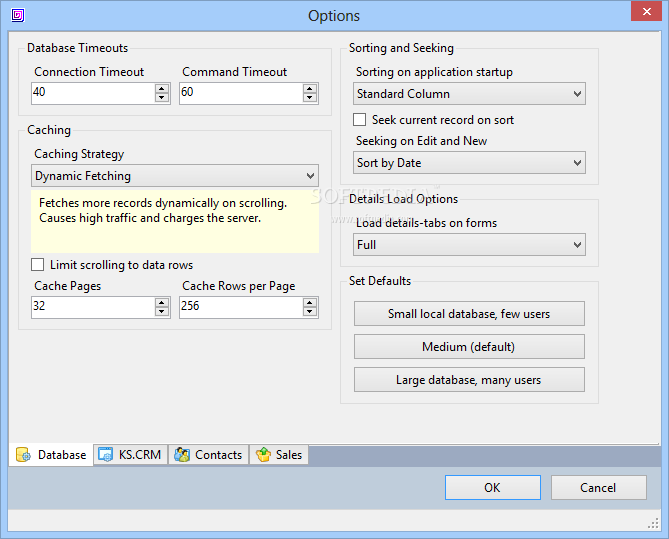Click the Contacts tab people icon
669x539 pixels.
pos(182,455)
